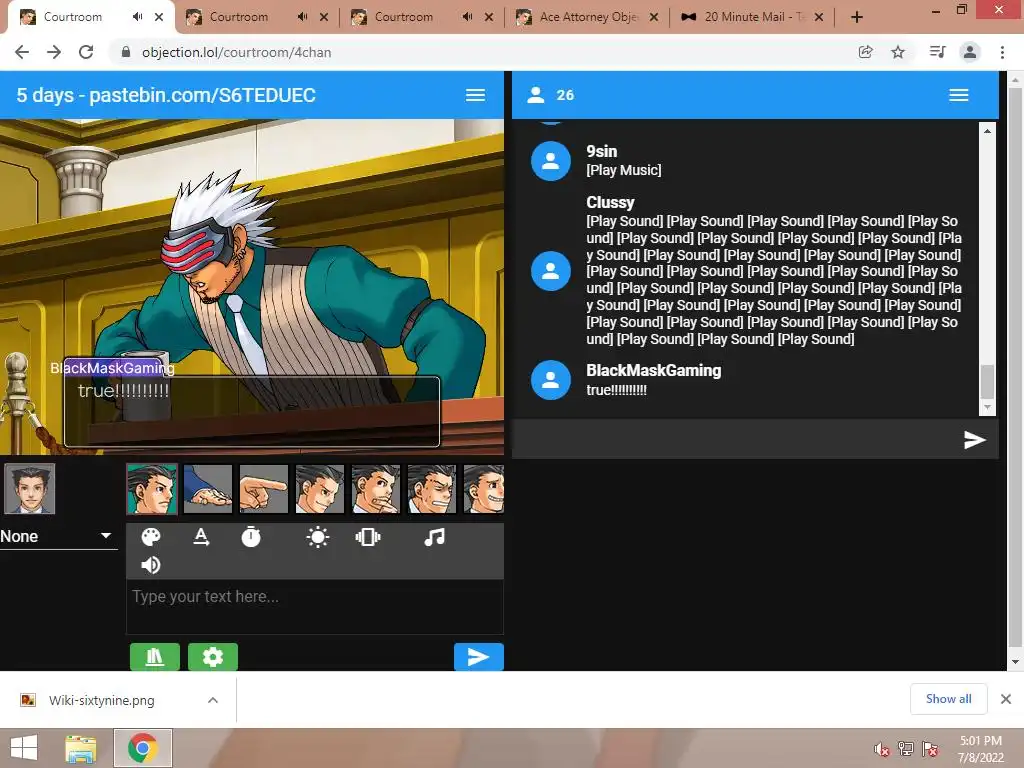Click the chat scrollbar up arrow
The height and width of the screenshot is (768, 1024).
[x=987, y=131]
